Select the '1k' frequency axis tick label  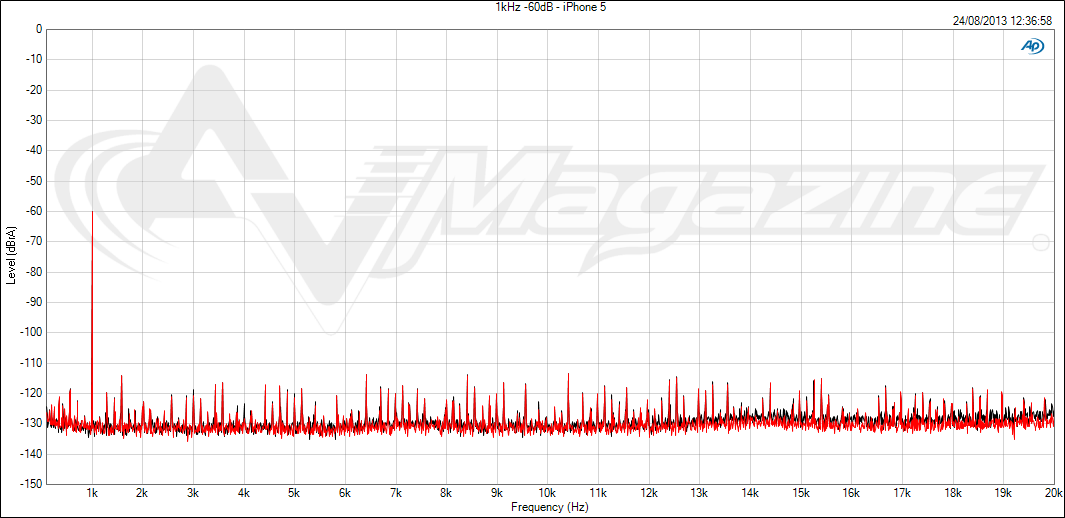click(92, 492)
